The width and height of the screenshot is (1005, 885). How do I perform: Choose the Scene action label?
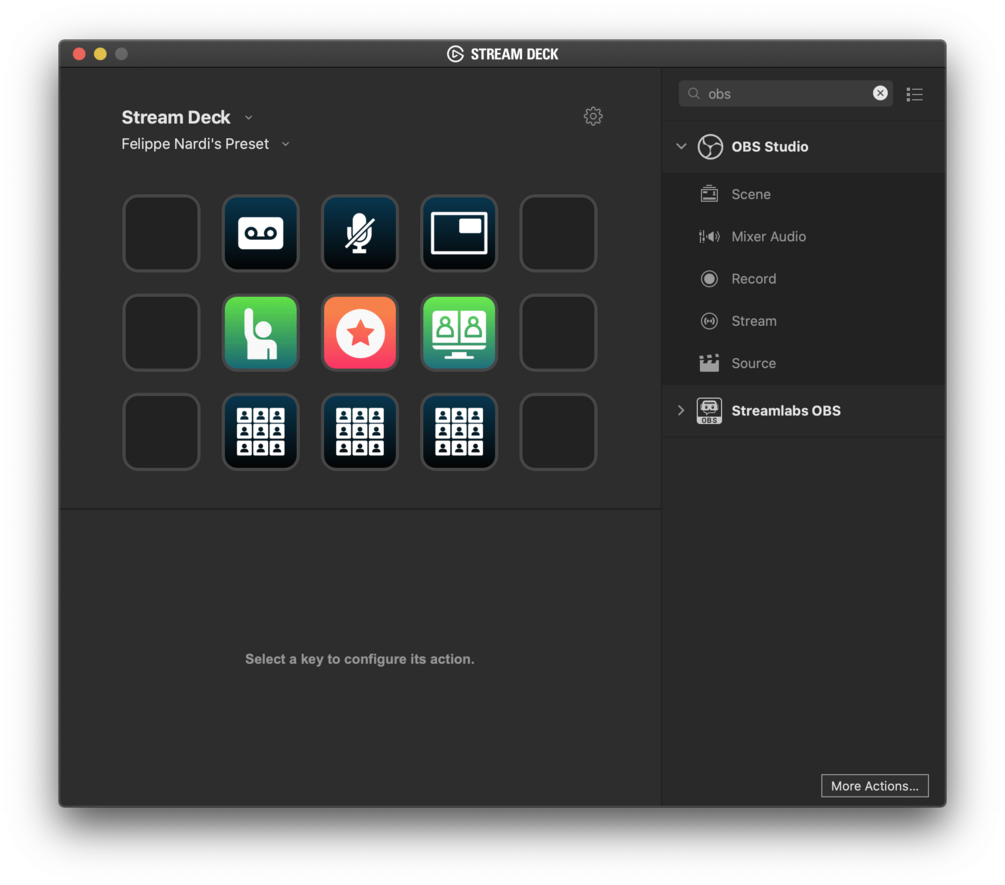pyautogui.click(x=751, y=194)
